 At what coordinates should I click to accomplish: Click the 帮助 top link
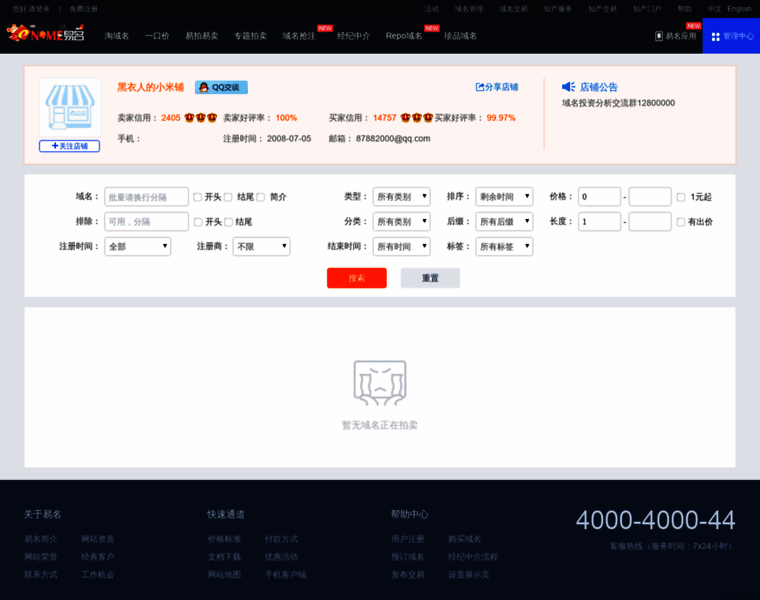point(684,9)
